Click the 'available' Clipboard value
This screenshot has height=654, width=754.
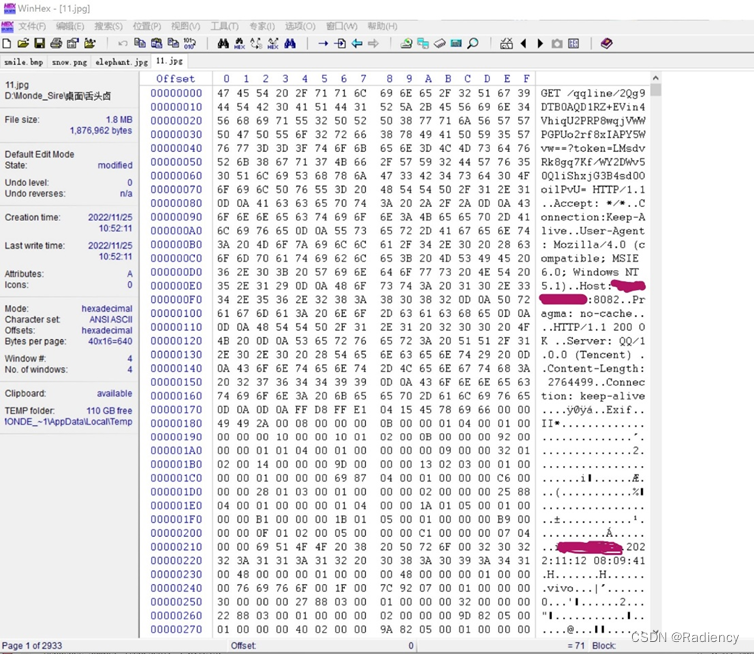pyautogui.click(x=114, y=393)
